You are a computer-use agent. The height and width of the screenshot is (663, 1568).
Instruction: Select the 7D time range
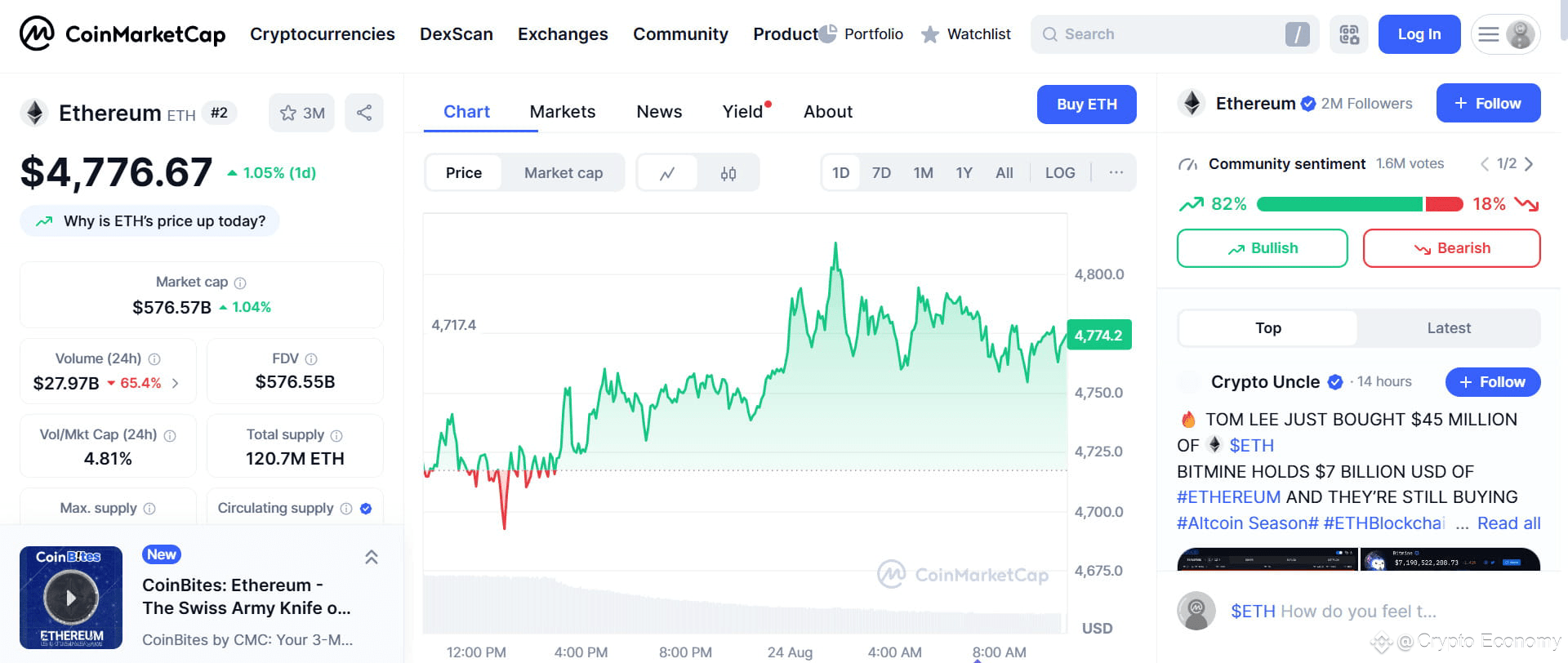[881, 173]
